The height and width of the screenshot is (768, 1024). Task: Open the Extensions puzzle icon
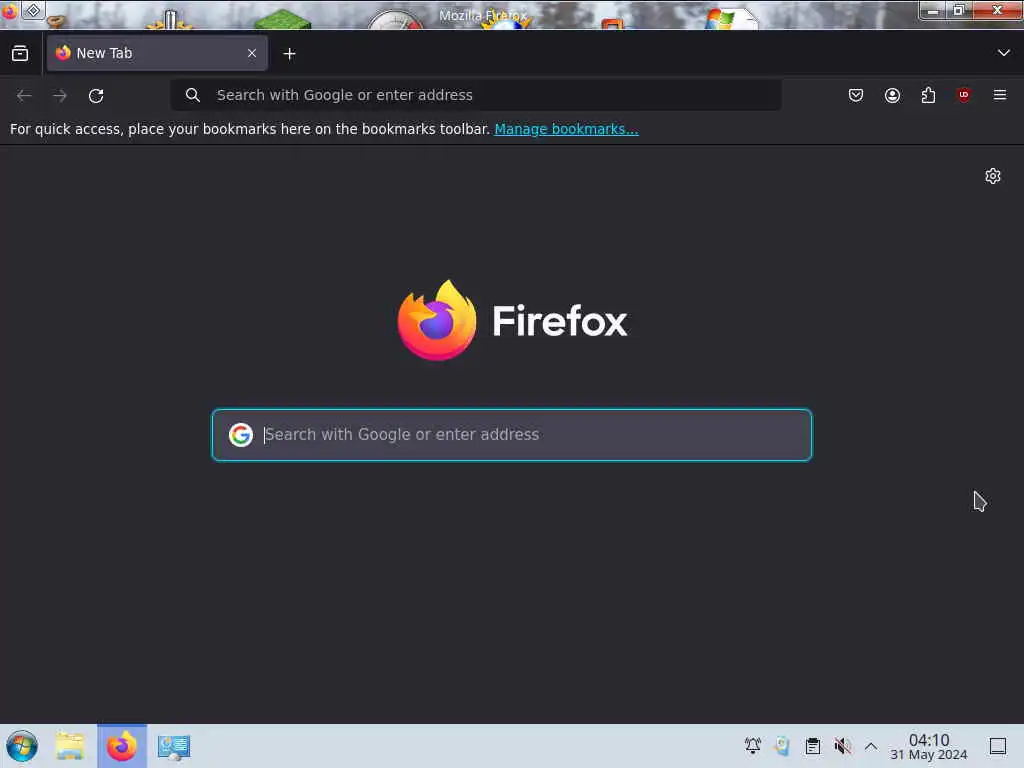[x=928, y=95]
